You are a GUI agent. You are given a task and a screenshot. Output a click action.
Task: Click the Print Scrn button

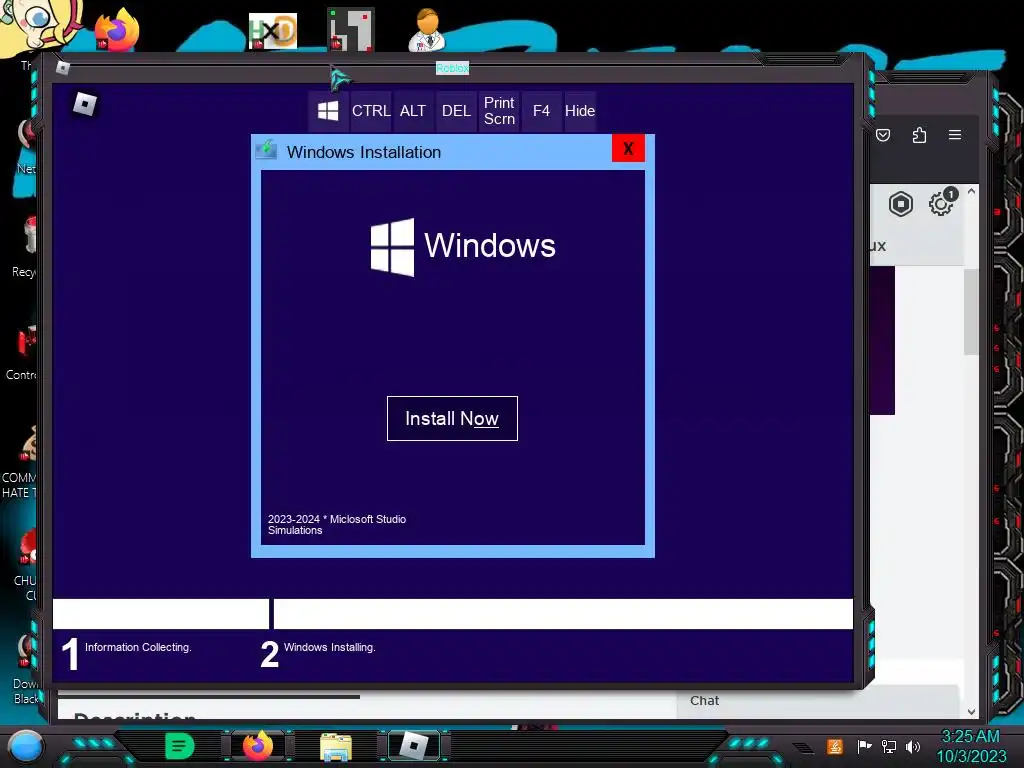[499, 111]
